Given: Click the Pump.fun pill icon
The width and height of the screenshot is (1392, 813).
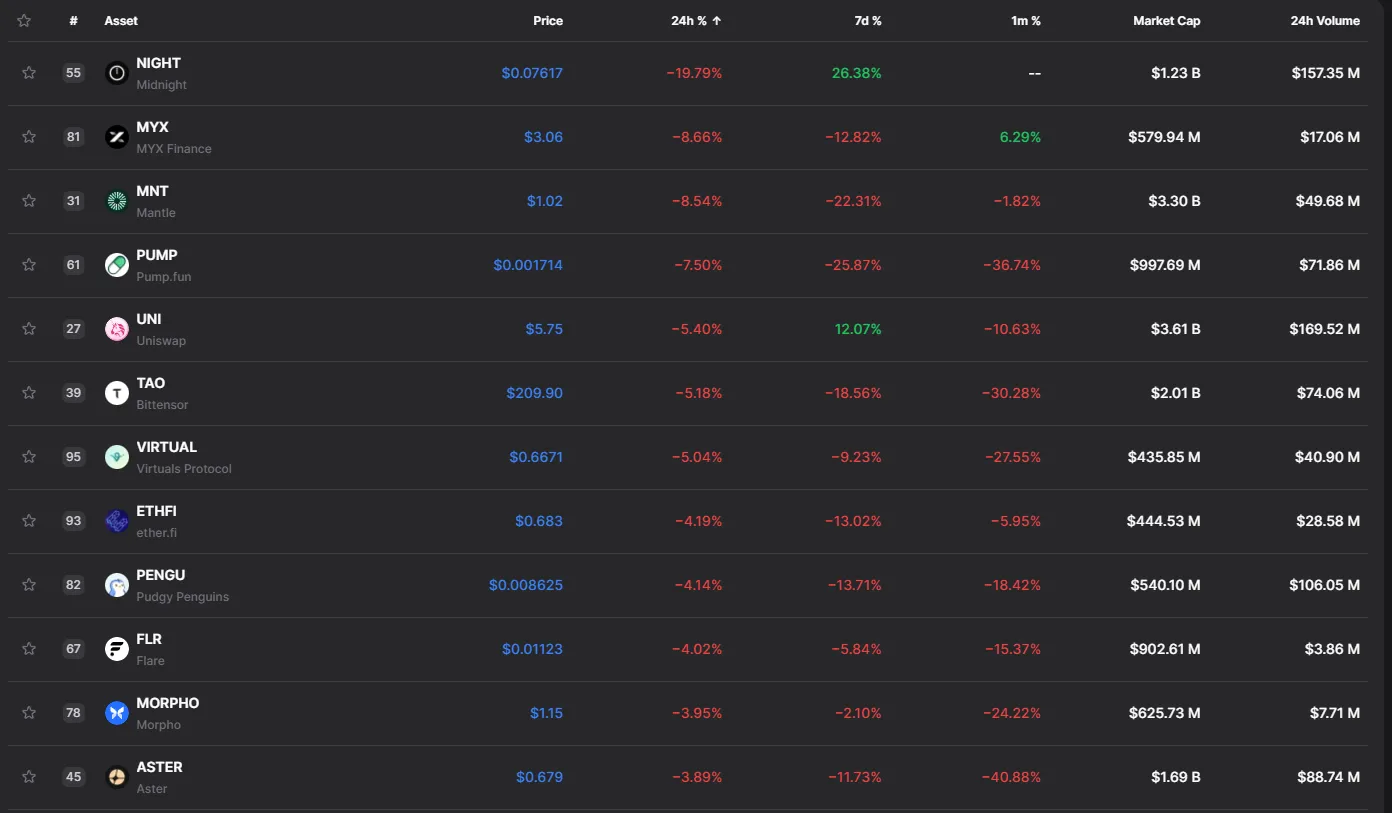Looking at the screenshot, I should [117, 265].
